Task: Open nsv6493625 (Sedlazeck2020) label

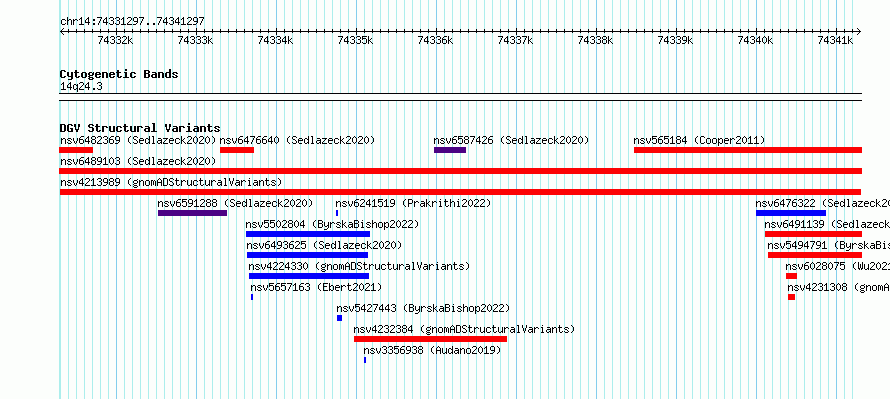Action: [325, 245]
